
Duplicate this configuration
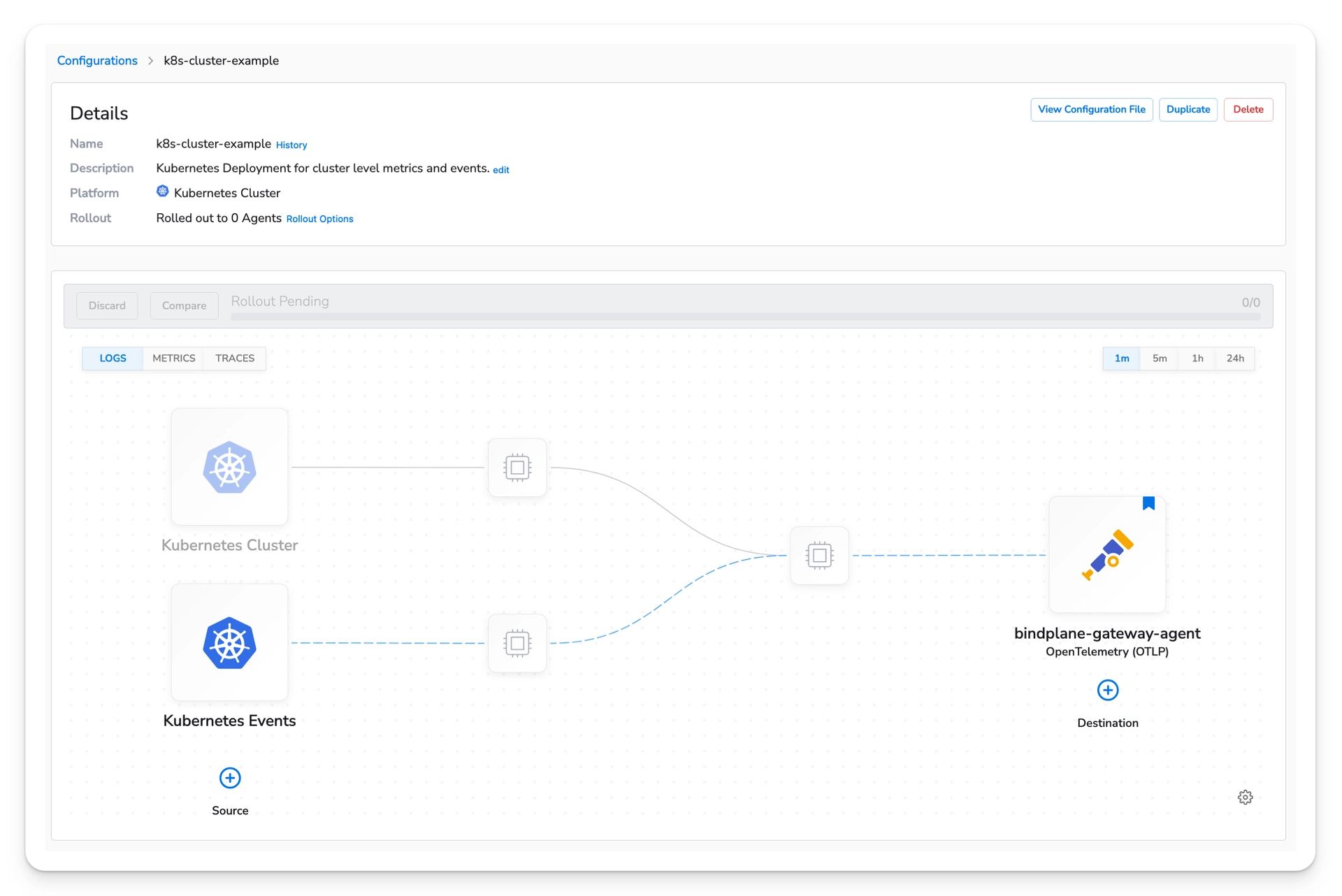[x=1188, y=109]
